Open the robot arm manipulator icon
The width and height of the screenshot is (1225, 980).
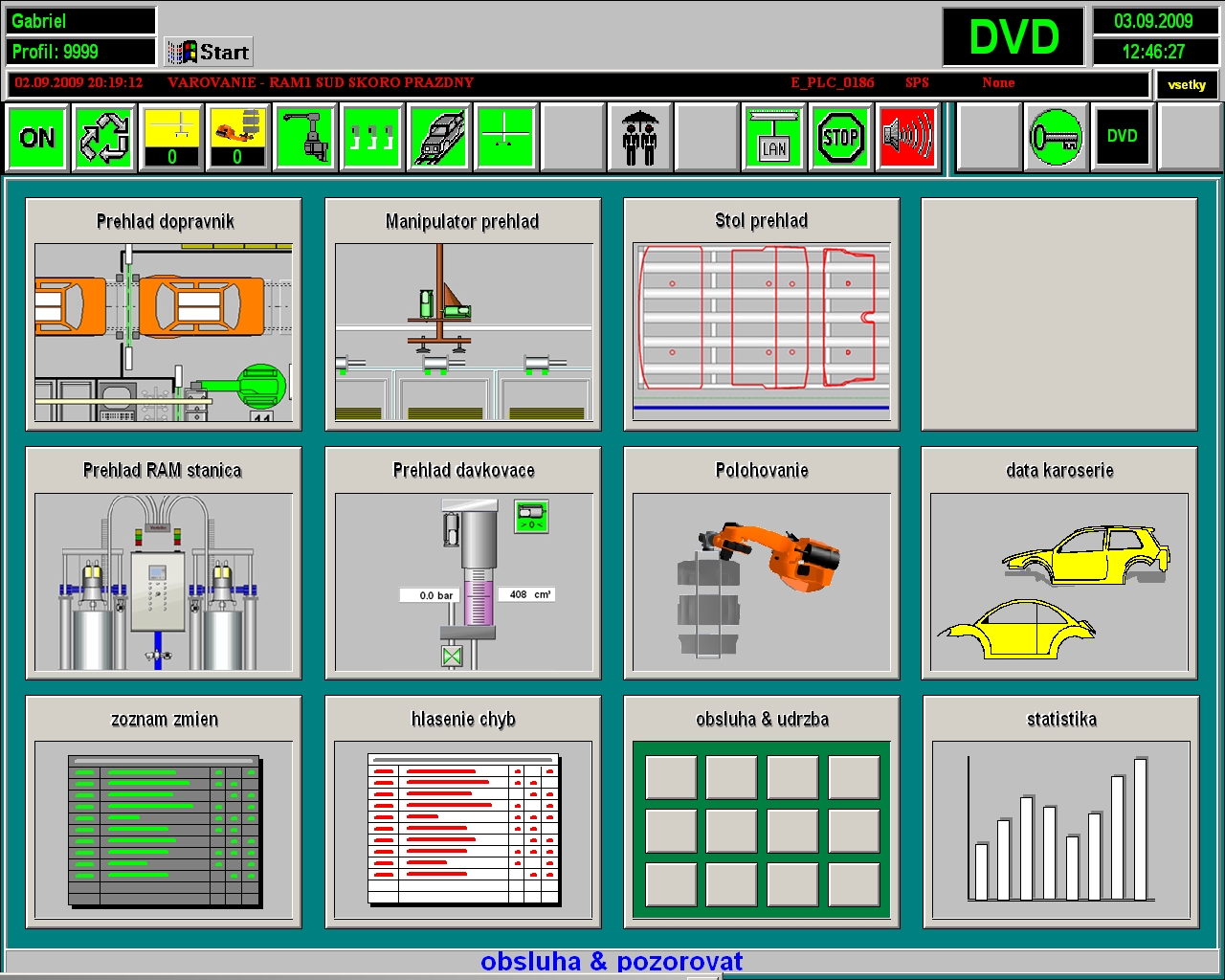pyautogui.click(x=305, y=138)
